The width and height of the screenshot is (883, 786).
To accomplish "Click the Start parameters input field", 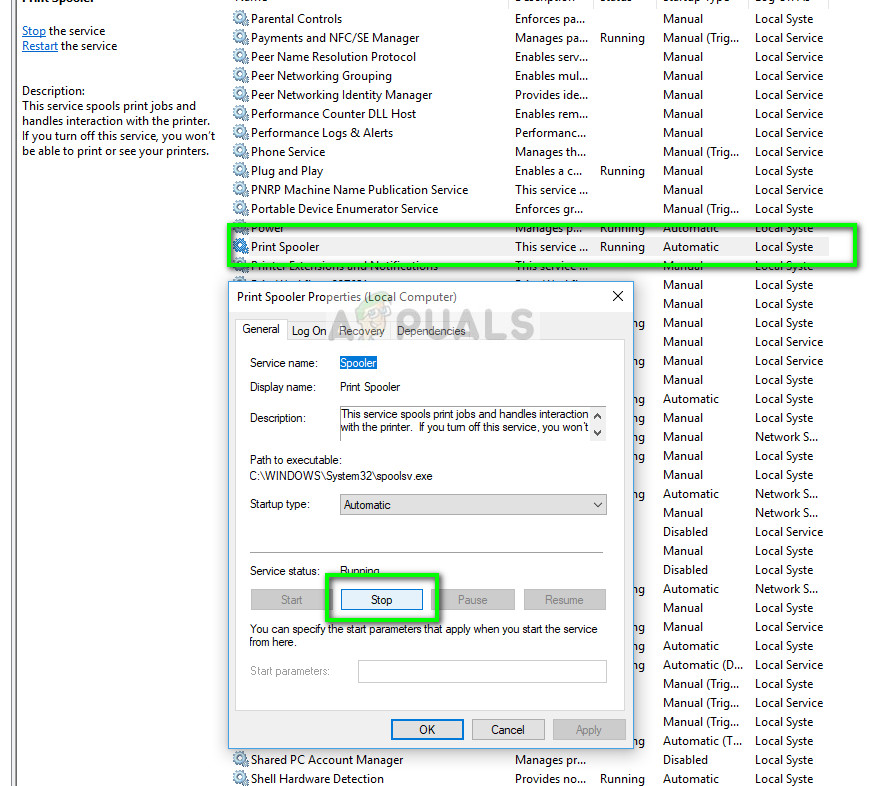I will coord(482,671).
